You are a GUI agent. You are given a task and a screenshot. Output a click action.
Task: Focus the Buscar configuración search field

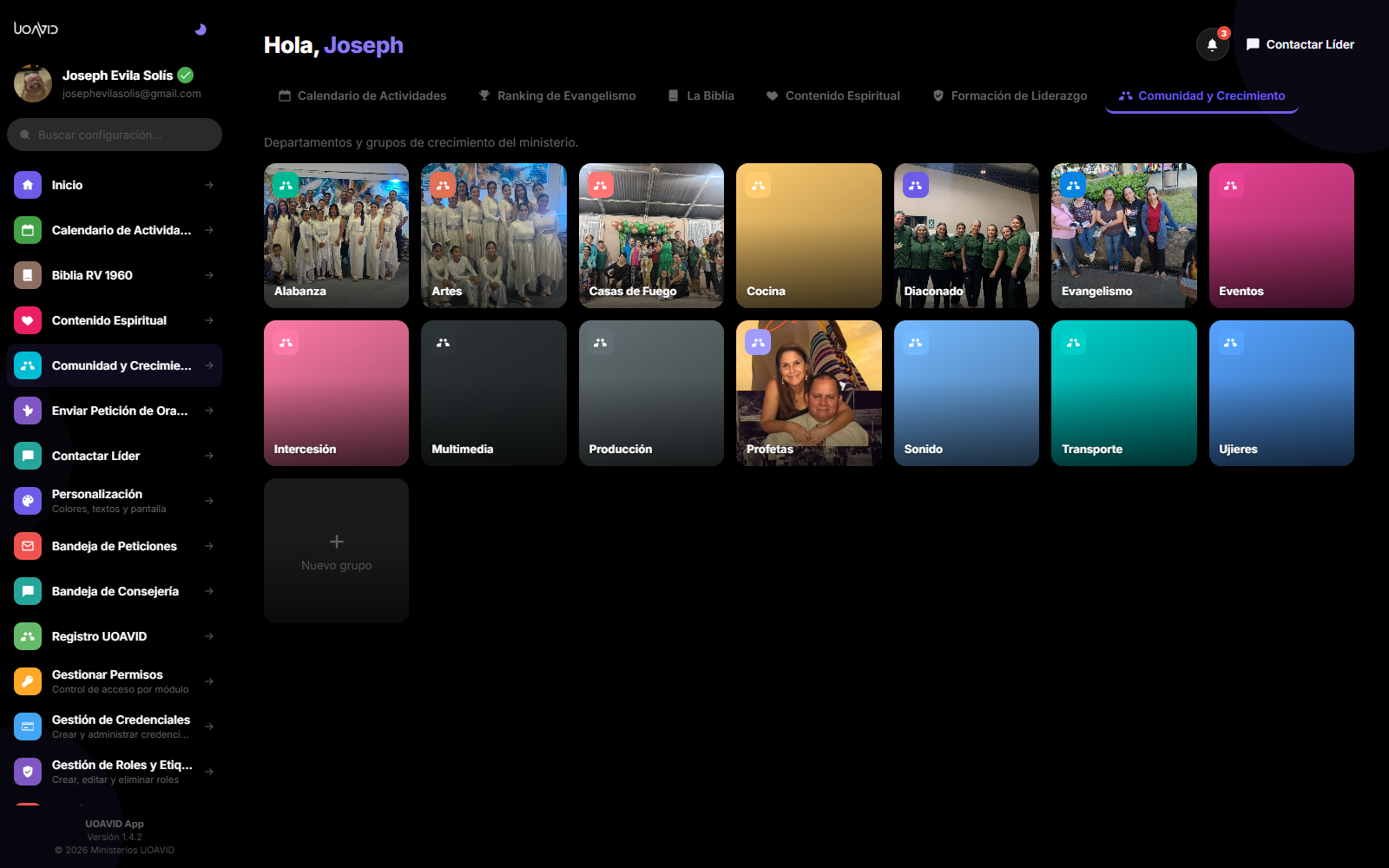[x=115, y=135]
